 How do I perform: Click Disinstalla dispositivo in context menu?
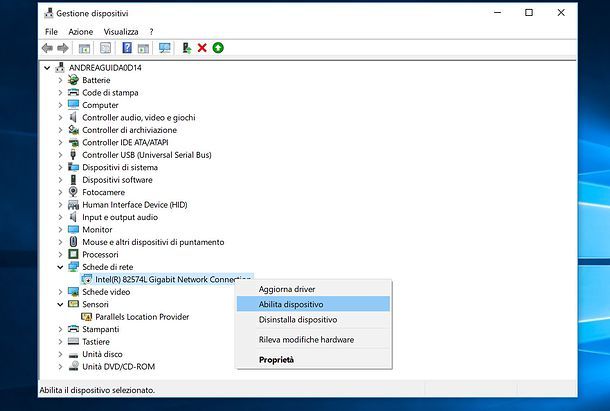click(297, 320)
